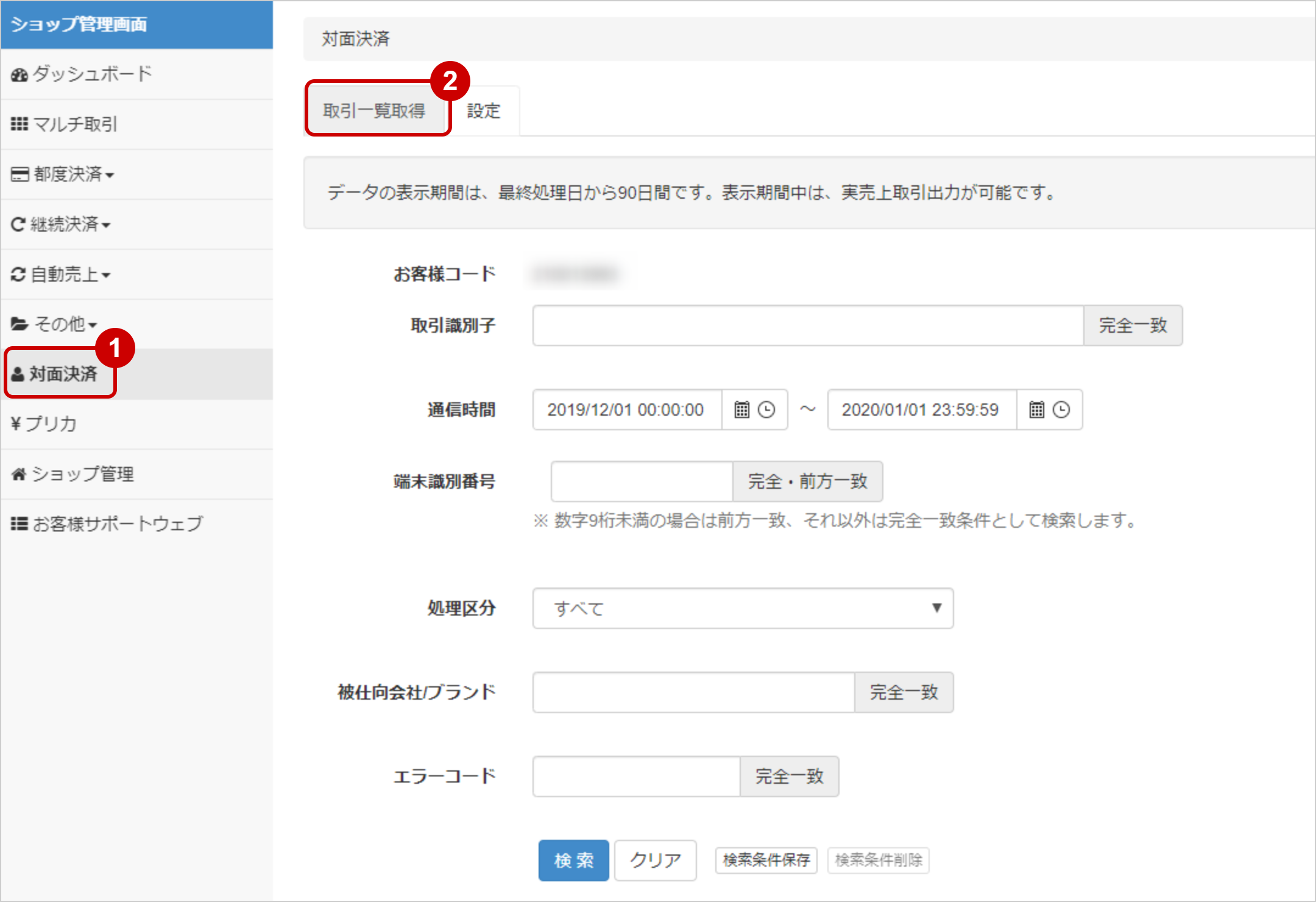
Task: Click 完全一致 next to エラーコード
Action: tap(789, 776)
